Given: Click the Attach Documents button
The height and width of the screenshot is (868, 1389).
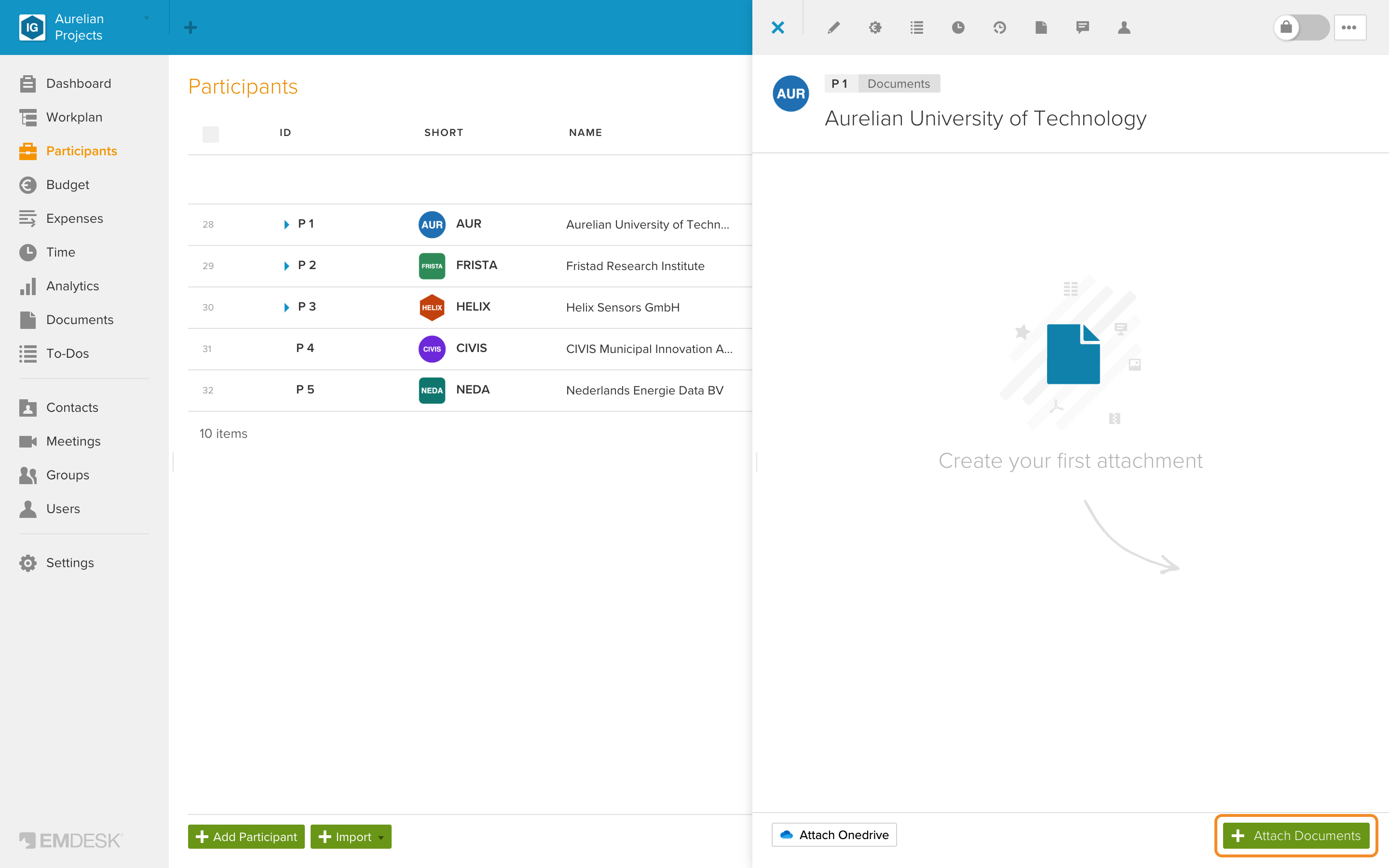Looking at the screenshot, I should tap(1296, 835).
